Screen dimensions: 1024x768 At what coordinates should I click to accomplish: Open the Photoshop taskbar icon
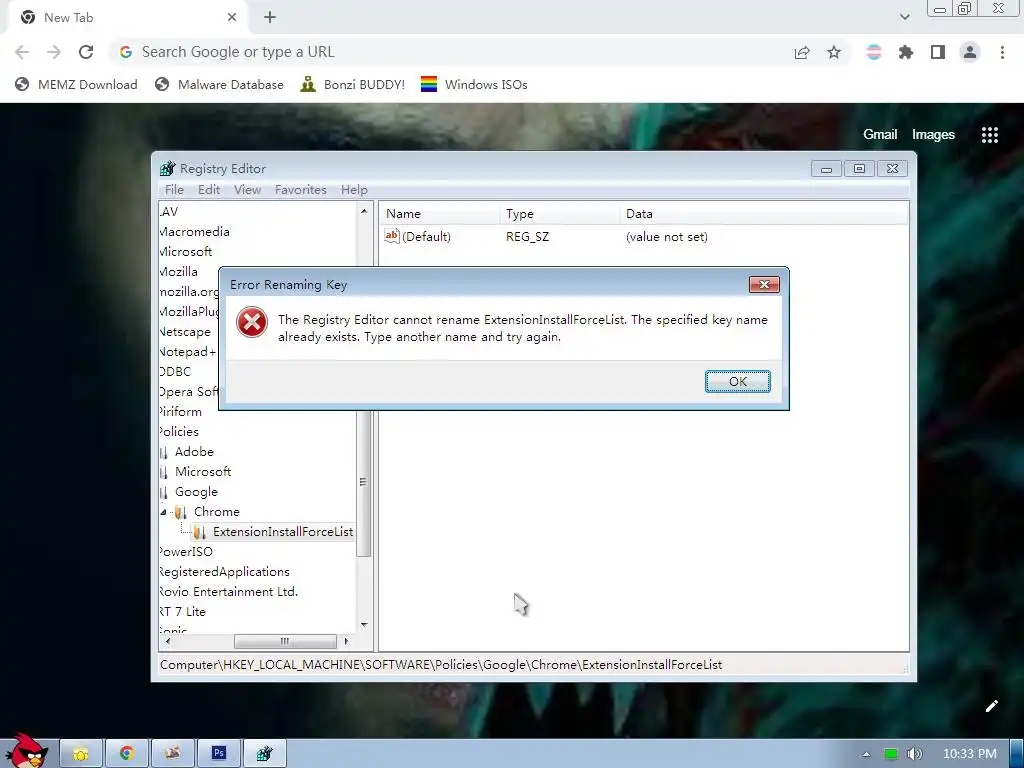pos(219,754)
